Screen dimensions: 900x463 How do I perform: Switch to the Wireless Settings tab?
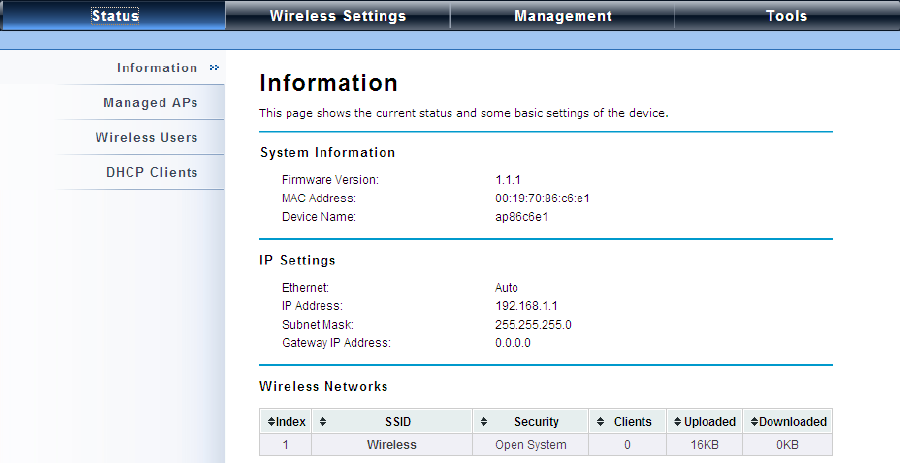point(338,16)
